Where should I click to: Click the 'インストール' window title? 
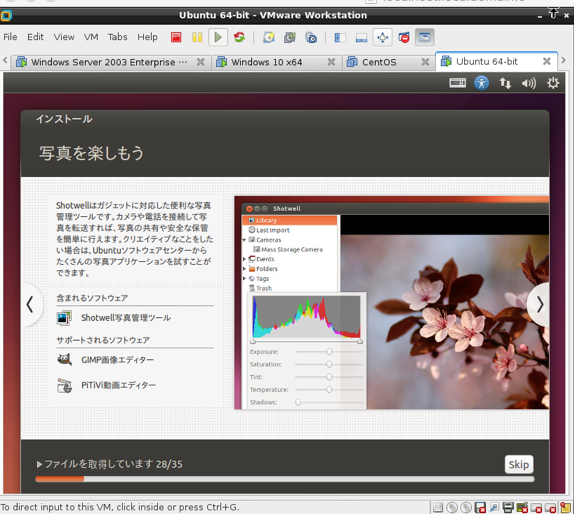[64, 119]
